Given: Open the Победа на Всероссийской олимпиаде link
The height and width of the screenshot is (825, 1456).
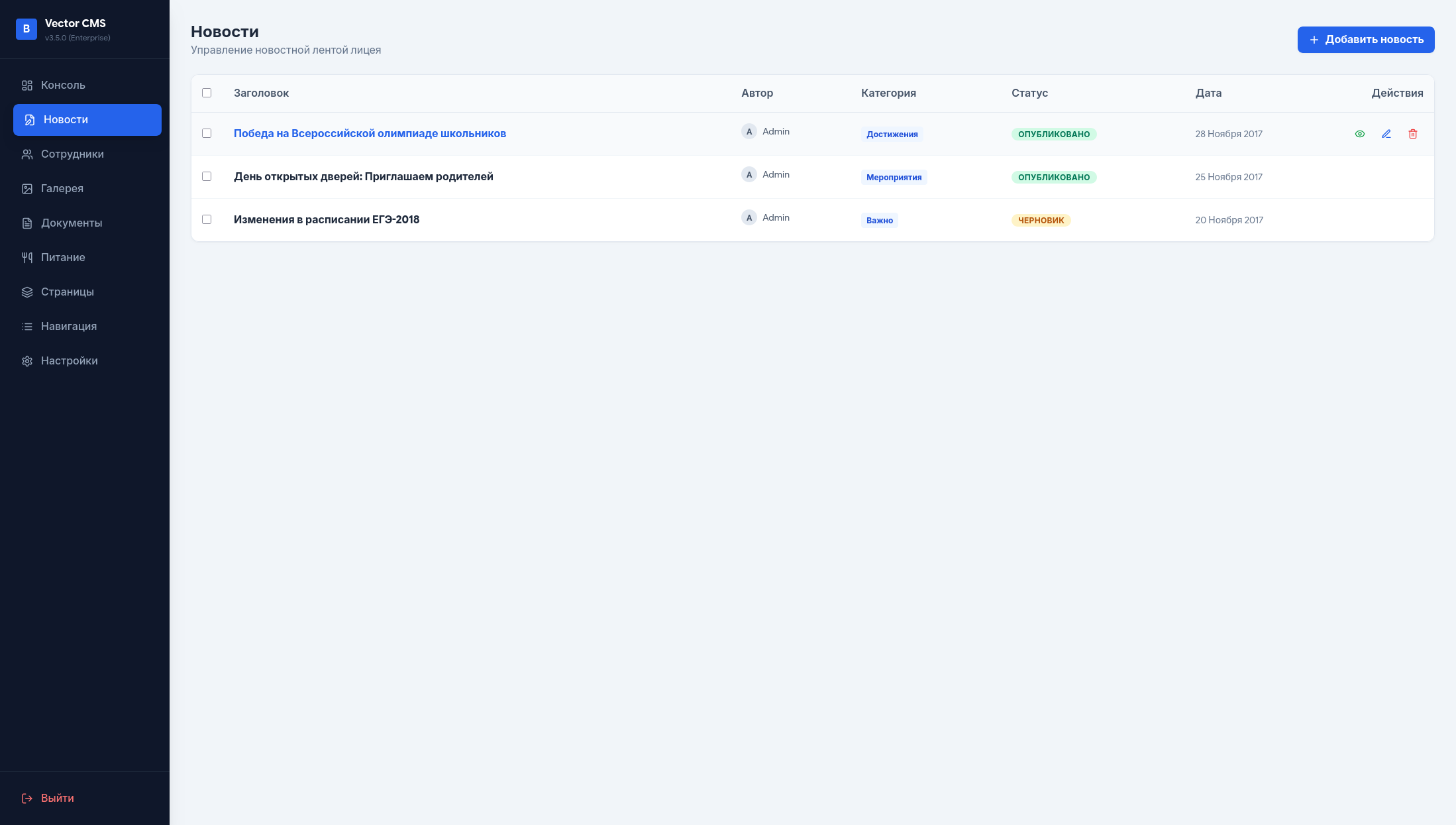Looking at the screenshot, I should click(x=370, y=133).
